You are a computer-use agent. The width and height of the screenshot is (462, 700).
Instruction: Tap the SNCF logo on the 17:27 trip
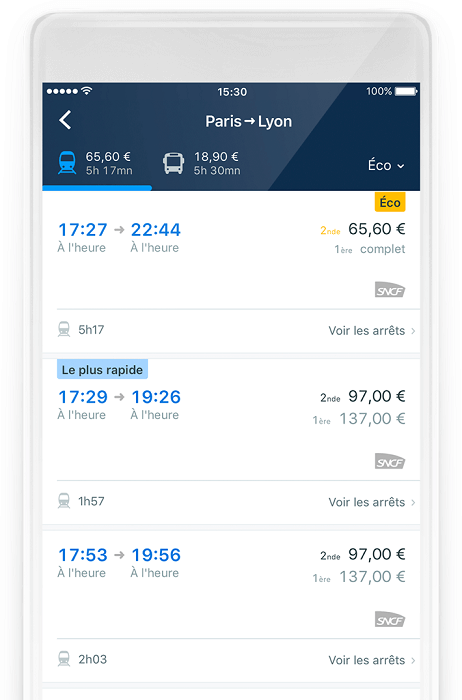(390, 290)
